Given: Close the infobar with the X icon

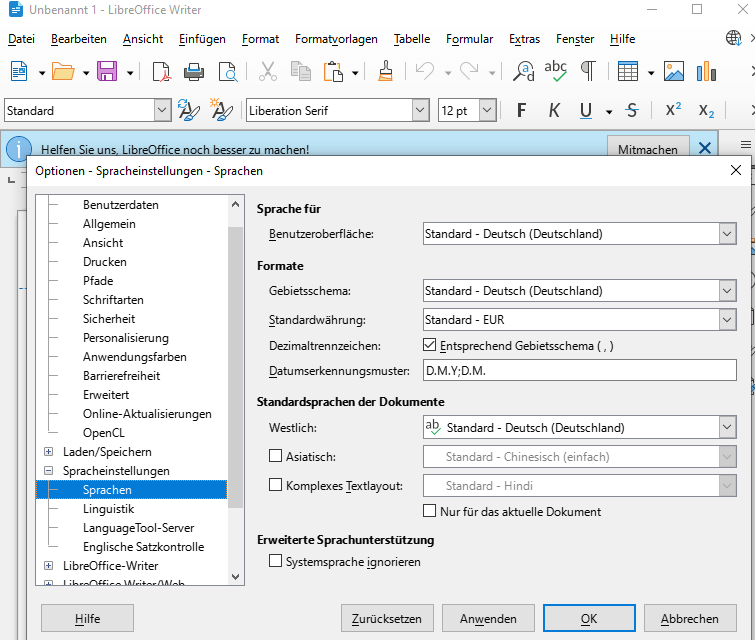Looking at the screenshot, I should coord(704,148).
